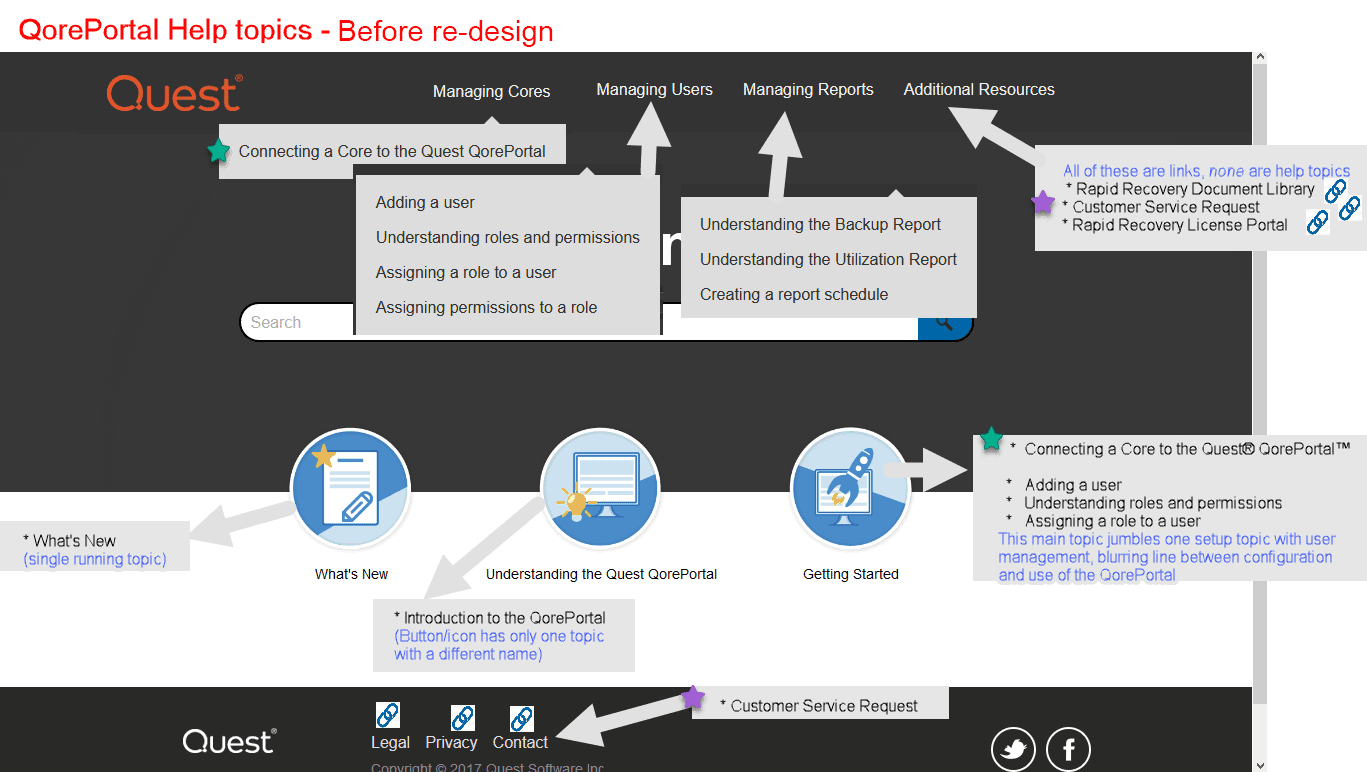Open the Managing Cores menu
This screenshot has width=1367, height=772.
pyautogui.click(x=491, y=91)
